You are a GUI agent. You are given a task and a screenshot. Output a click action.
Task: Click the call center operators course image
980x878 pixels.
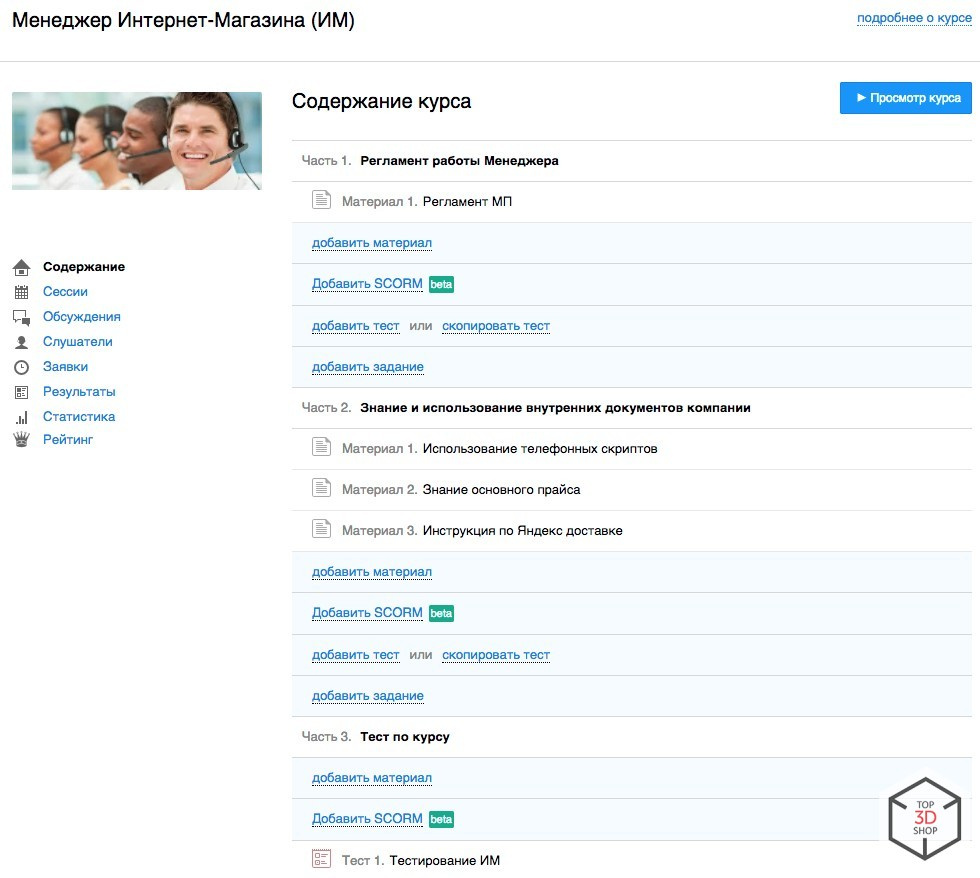(x=137, y=141)
